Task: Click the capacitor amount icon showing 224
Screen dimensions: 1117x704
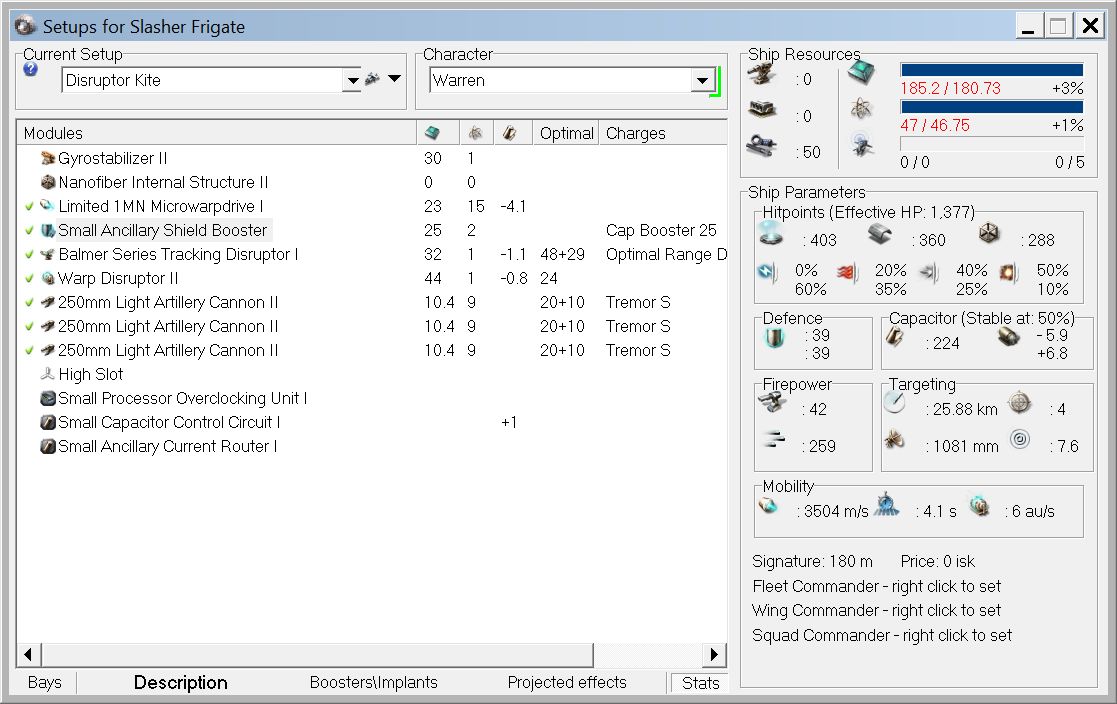Action: [895, 336]
